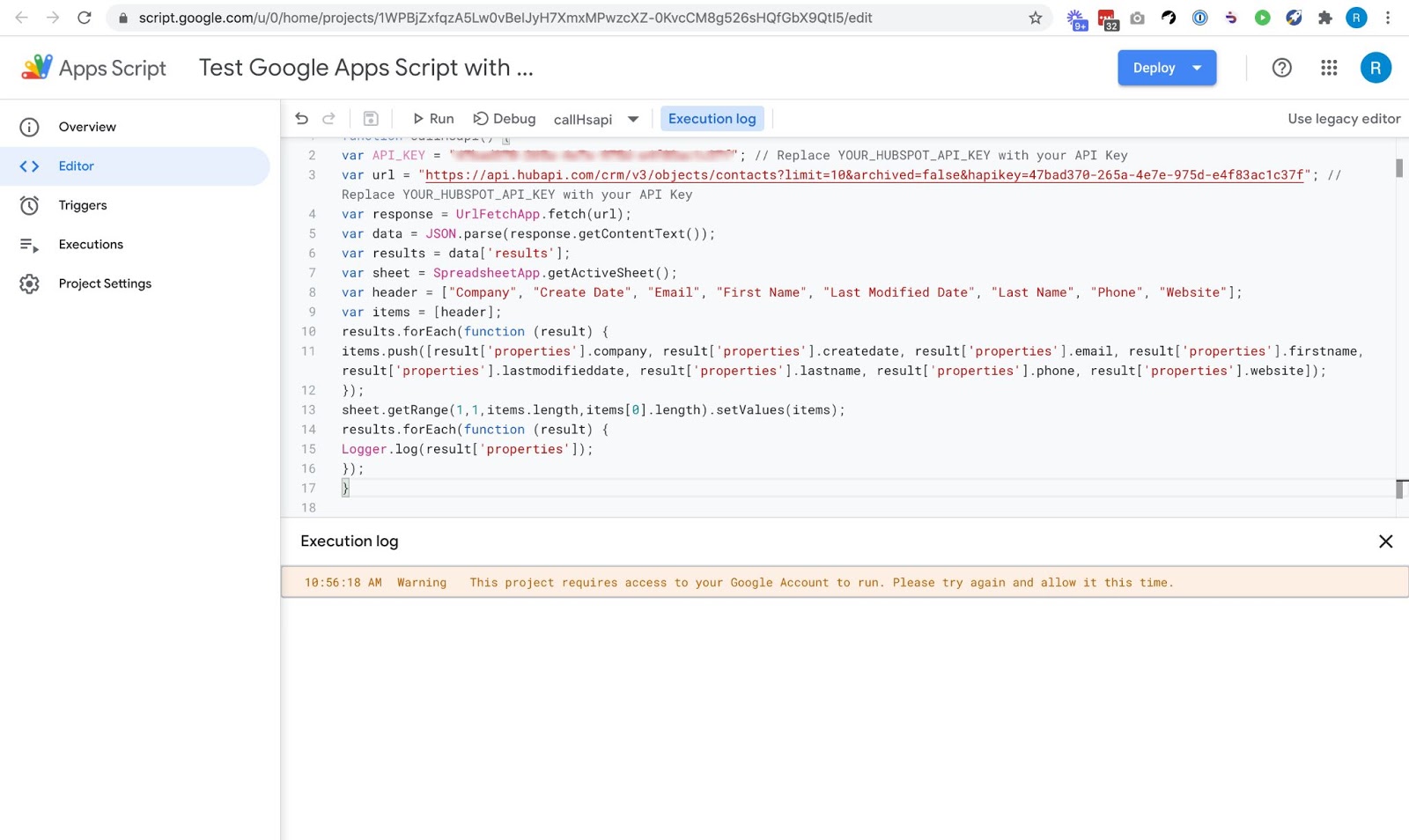Click the sheet.getRange code line
This screenshot has width=1409, height=840.
point(594,410)
